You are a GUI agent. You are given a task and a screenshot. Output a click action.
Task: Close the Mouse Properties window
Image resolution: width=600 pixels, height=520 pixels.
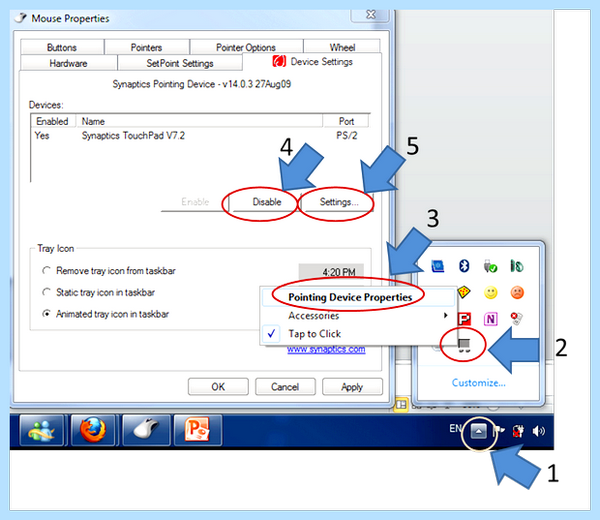[x=370, y=15]
